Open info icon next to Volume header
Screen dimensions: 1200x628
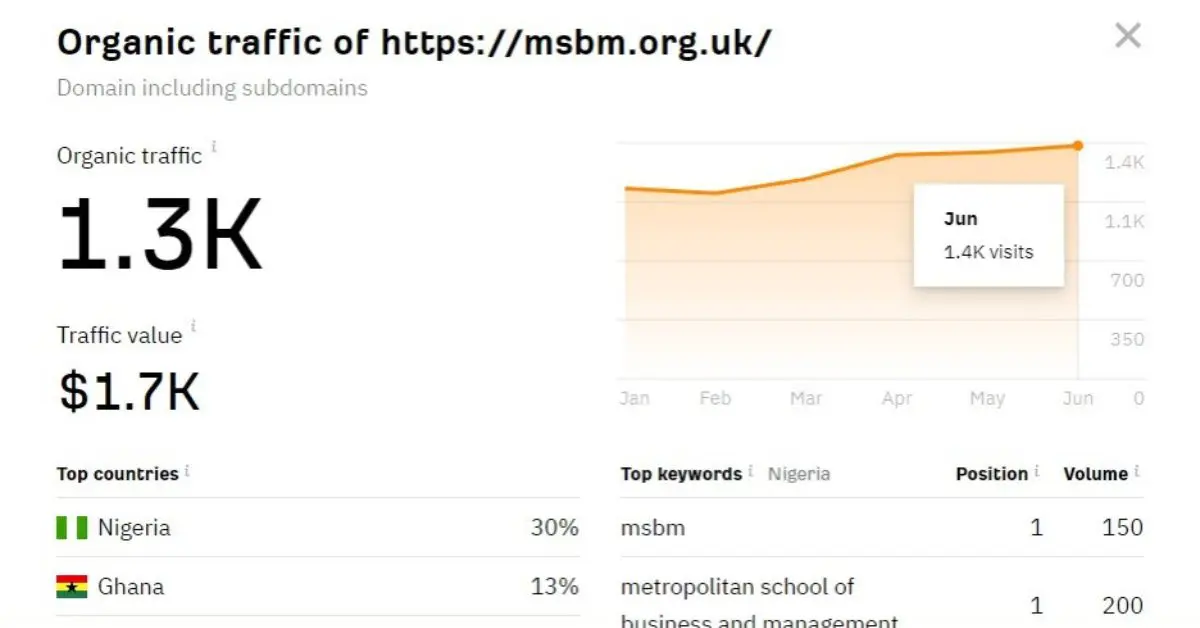(x=1137, y=470)
